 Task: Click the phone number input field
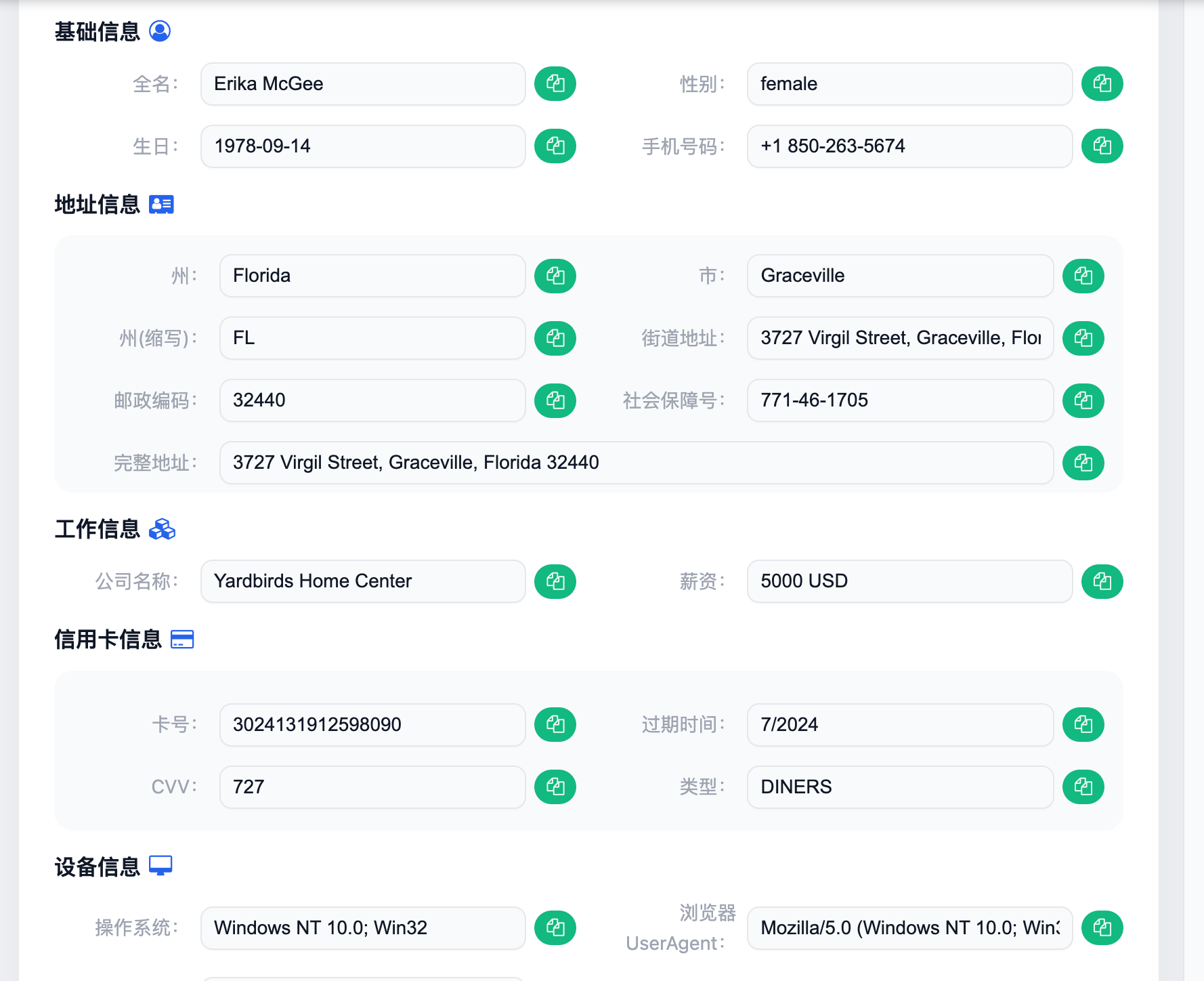(910, 146)
